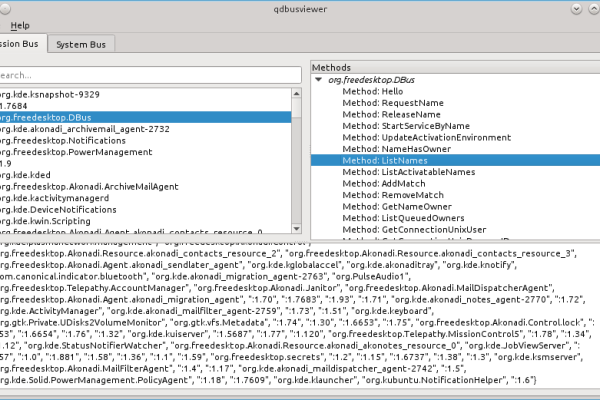Viewport: 600px width, 400px height.
Task: Click the service list scroll down arrow
Action: [x=296, y=229]
